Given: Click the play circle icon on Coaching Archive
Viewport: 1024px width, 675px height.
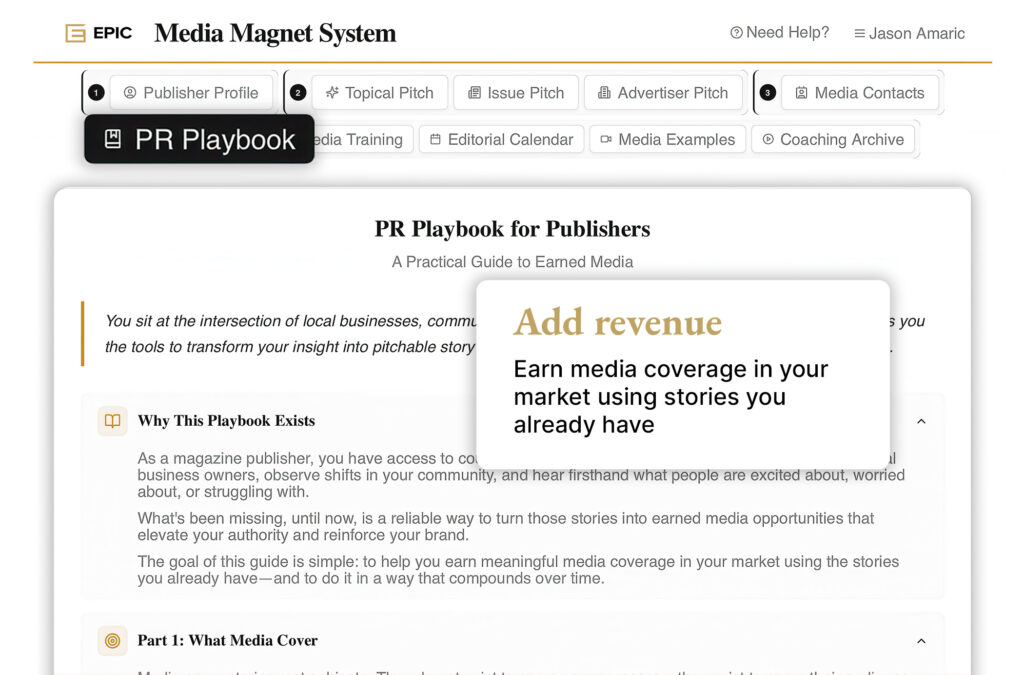Looking at the screenshot, I should coord(768,139).
